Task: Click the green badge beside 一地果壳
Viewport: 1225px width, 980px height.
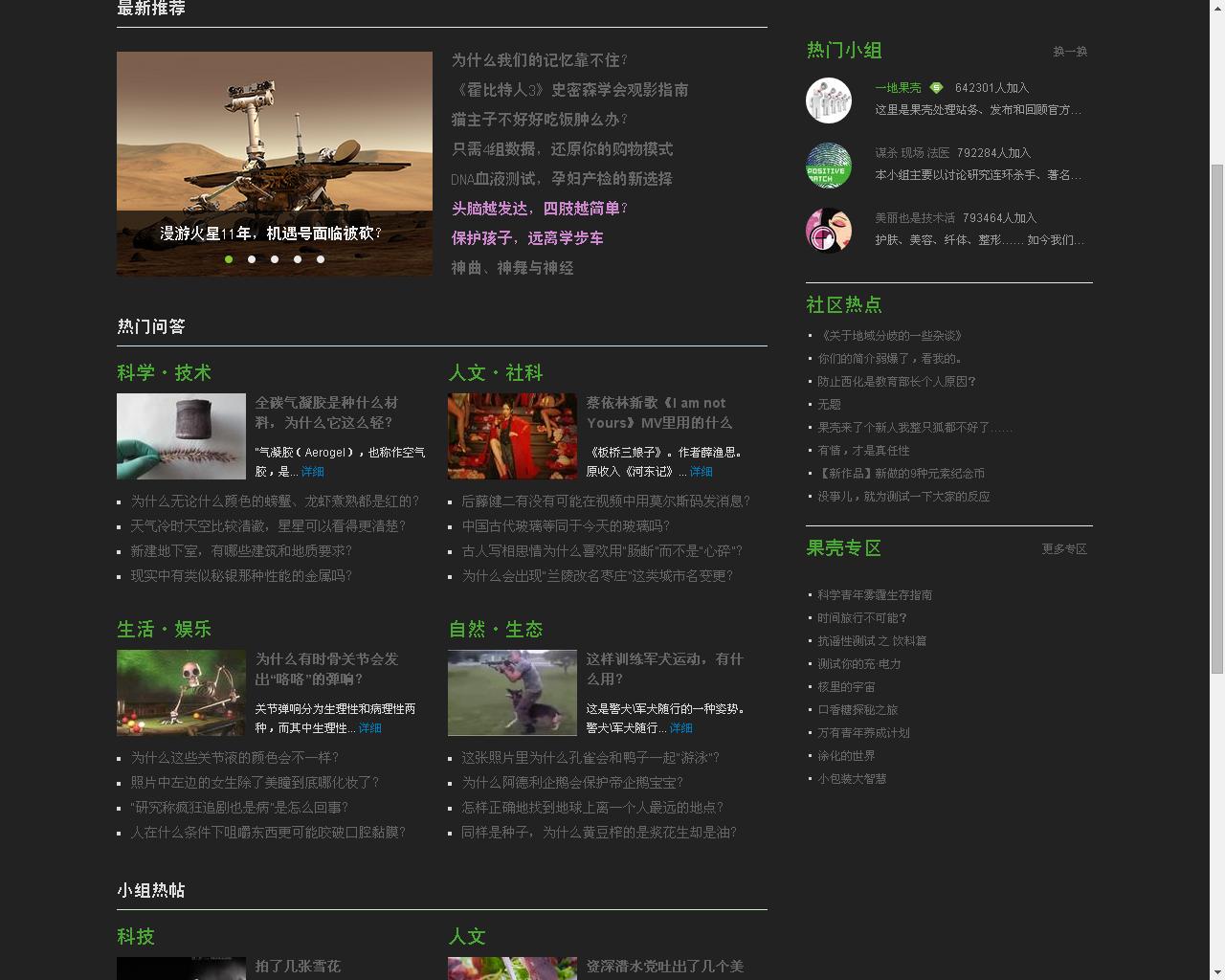Action: (936, 88)
